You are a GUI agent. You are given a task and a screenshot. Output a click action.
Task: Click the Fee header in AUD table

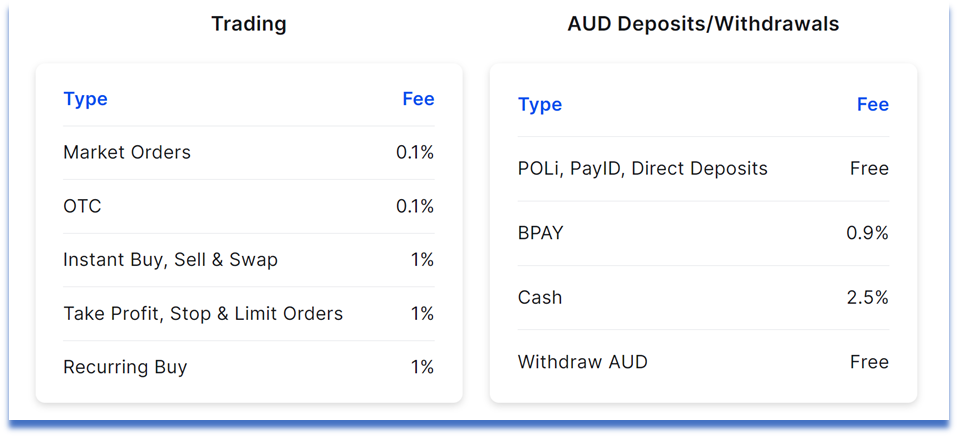click(872, 105)
